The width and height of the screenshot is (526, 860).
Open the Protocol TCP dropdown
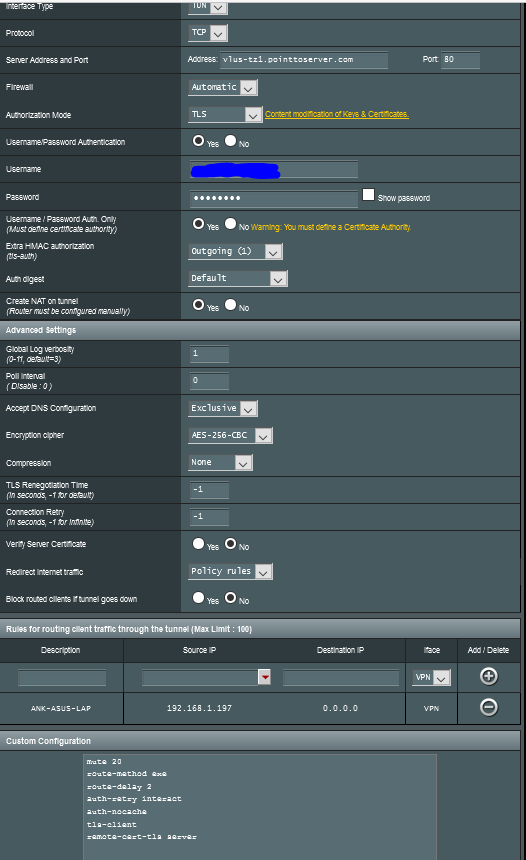pyautogui.click(x=208, y=33)
